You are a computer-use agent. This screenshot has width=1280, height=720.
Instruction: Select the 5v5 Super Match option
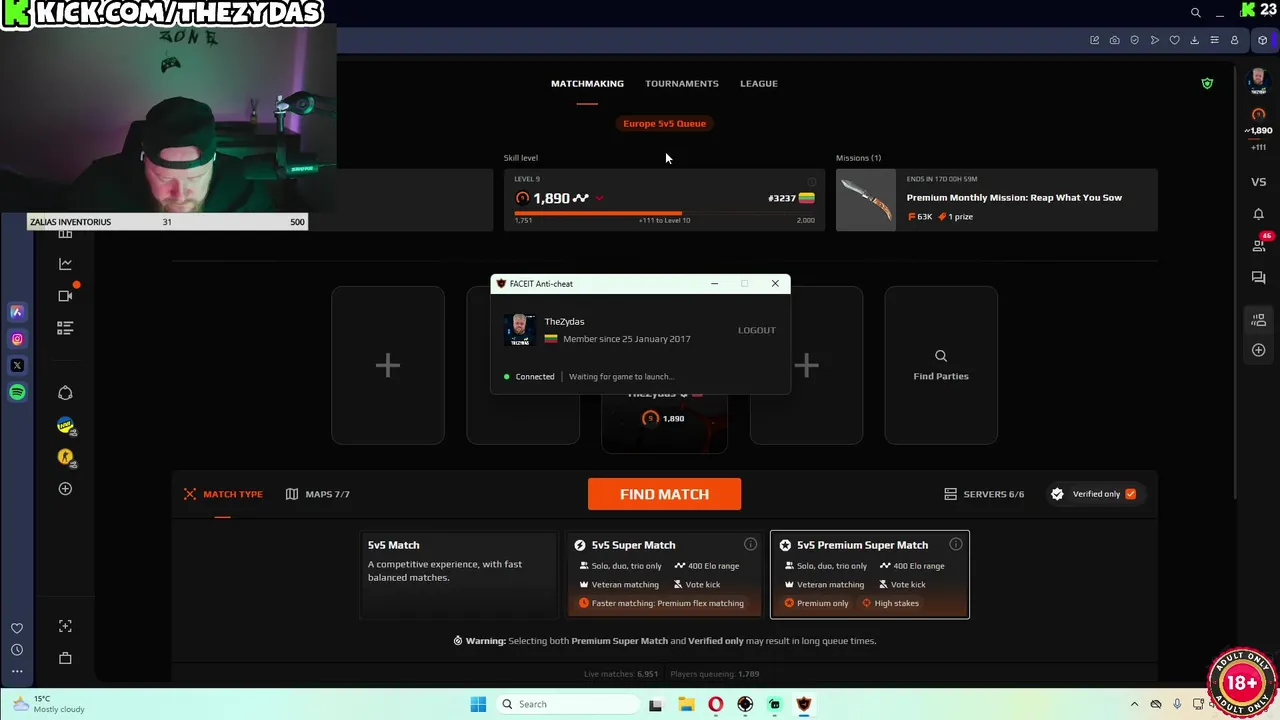coord(664,575)
